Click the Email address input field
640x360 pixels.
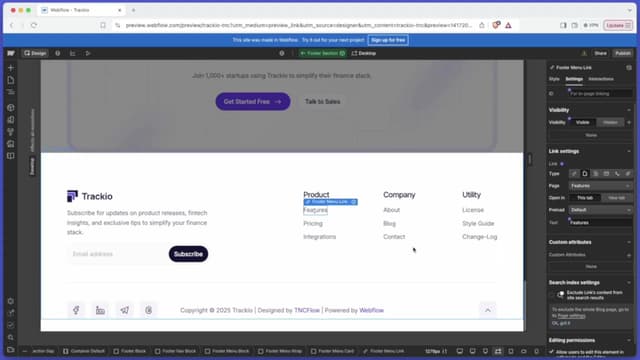117,254
